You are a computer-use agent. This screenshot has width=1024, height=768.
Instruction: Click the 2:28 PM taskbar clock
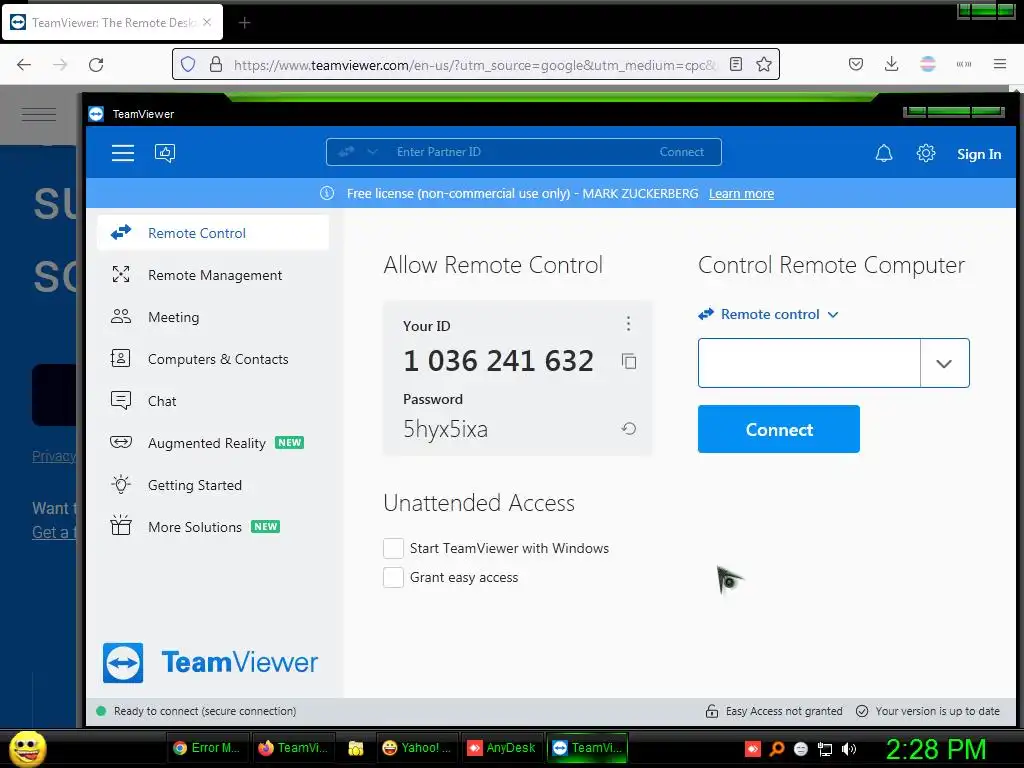coord(936,749)
